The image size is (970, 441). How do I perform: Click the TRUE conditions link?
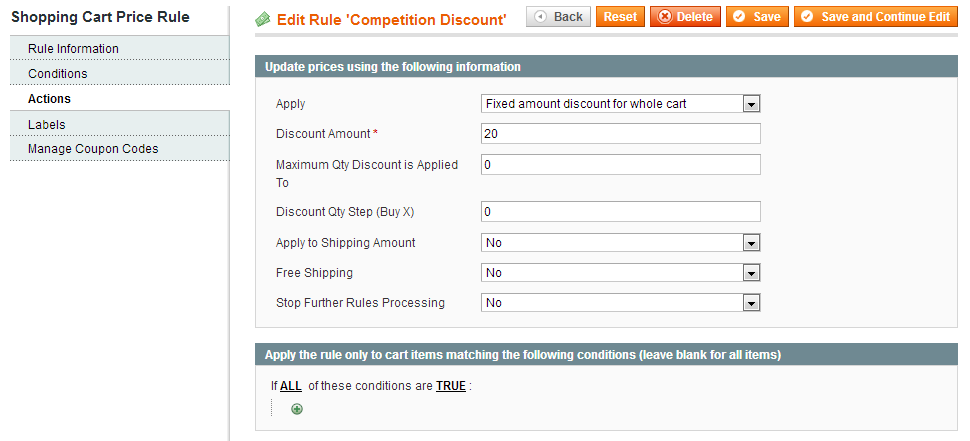(450, 386)
